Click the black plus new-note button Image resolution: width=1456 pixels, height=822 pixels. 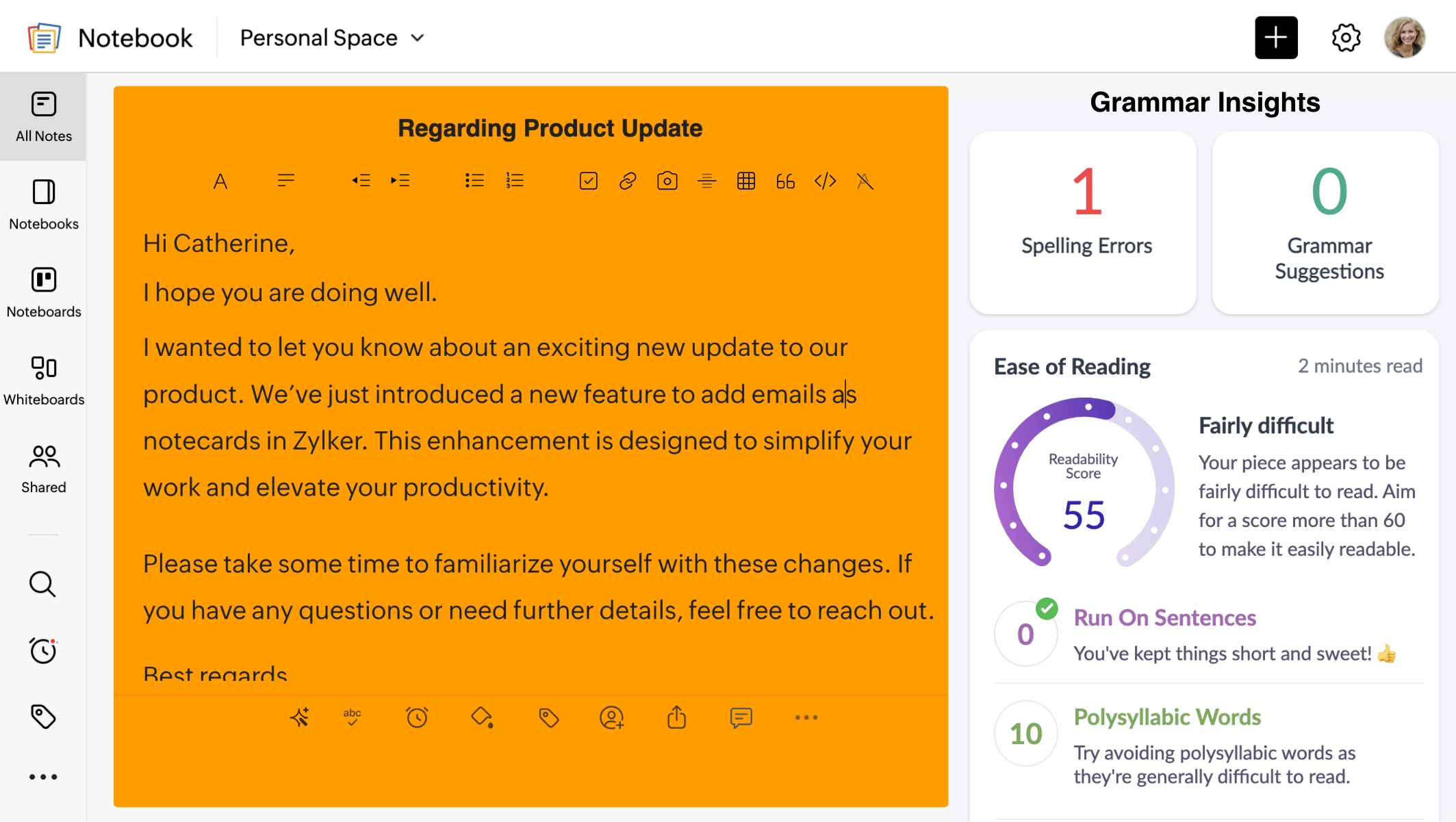1275,38
